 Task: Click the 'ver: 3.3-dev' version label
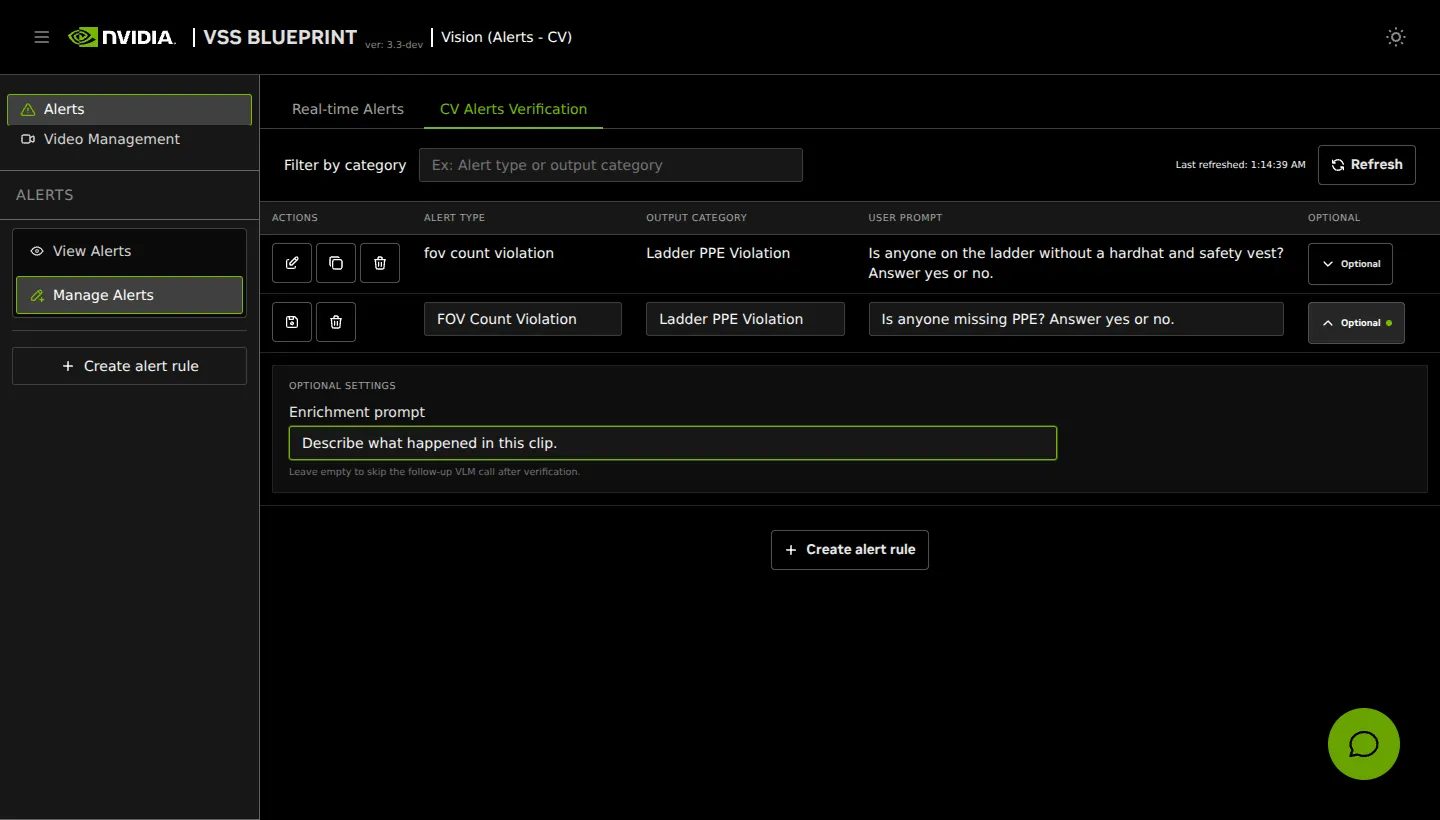coord(394,45)
